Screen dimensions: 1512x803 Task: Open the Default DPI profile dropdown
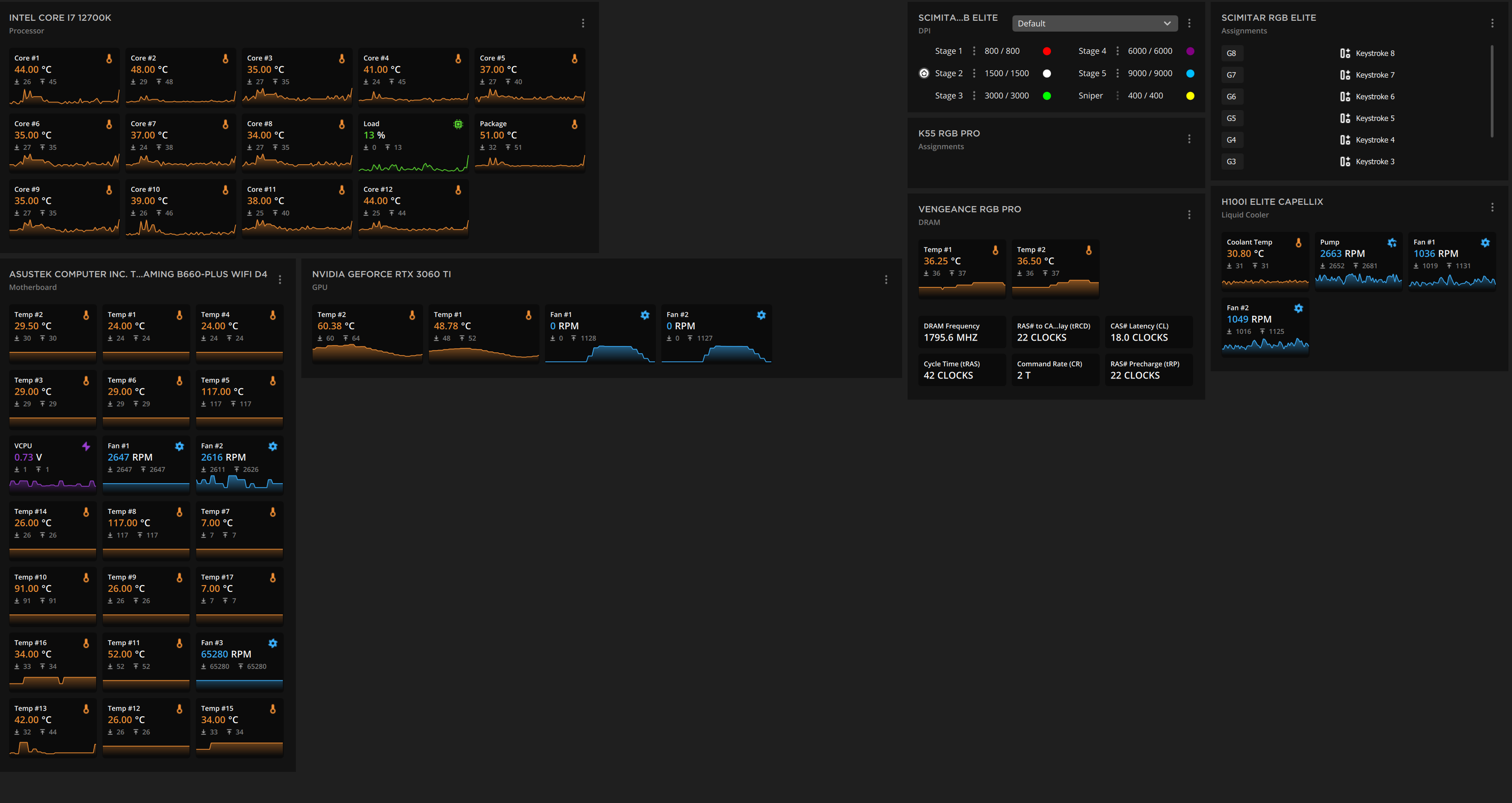pyautogui.click(x=1095, y=23)
